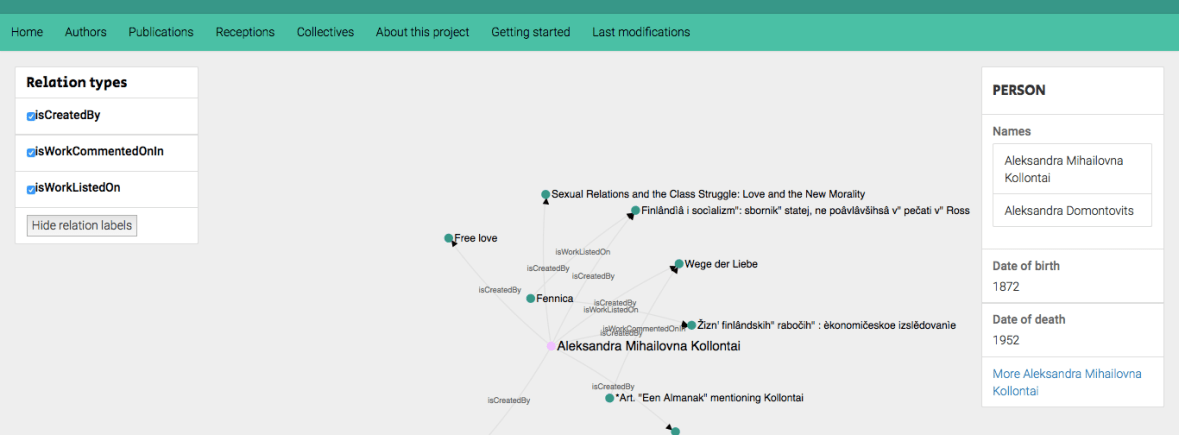Navigate to Collectives
Screen dimensions: 1179x435
click(x=325, y=32)
